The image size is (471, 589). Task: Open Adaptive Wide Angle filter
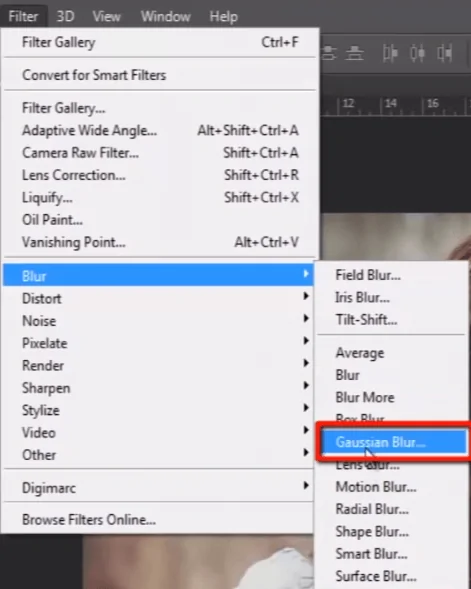pyautogui.click(x=160, y=130)
